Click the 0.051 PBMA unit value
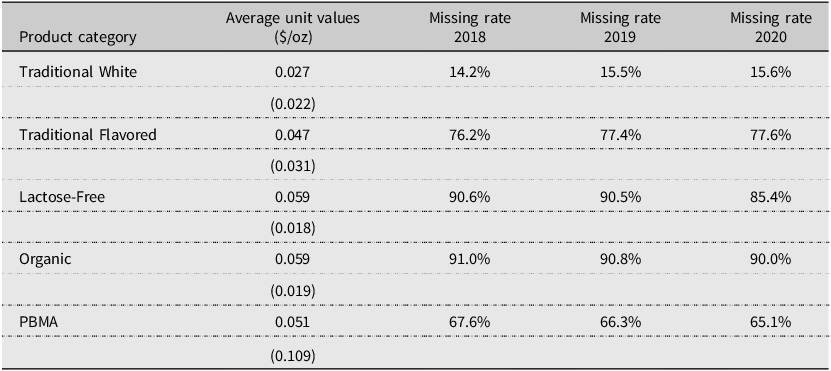 click(x=293, y=322)
